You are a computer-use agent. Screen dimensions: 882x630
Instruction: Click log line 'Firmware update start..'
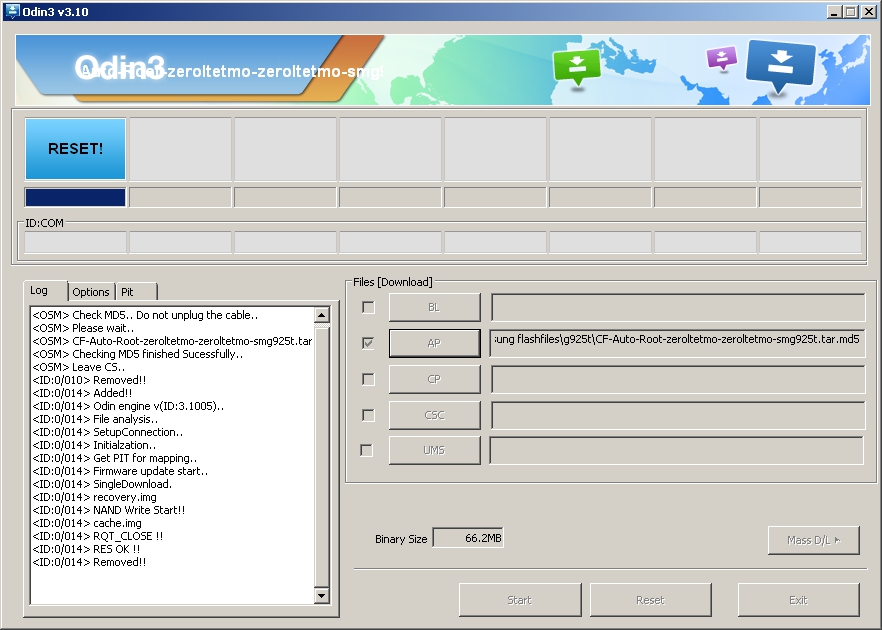(120, 471)
